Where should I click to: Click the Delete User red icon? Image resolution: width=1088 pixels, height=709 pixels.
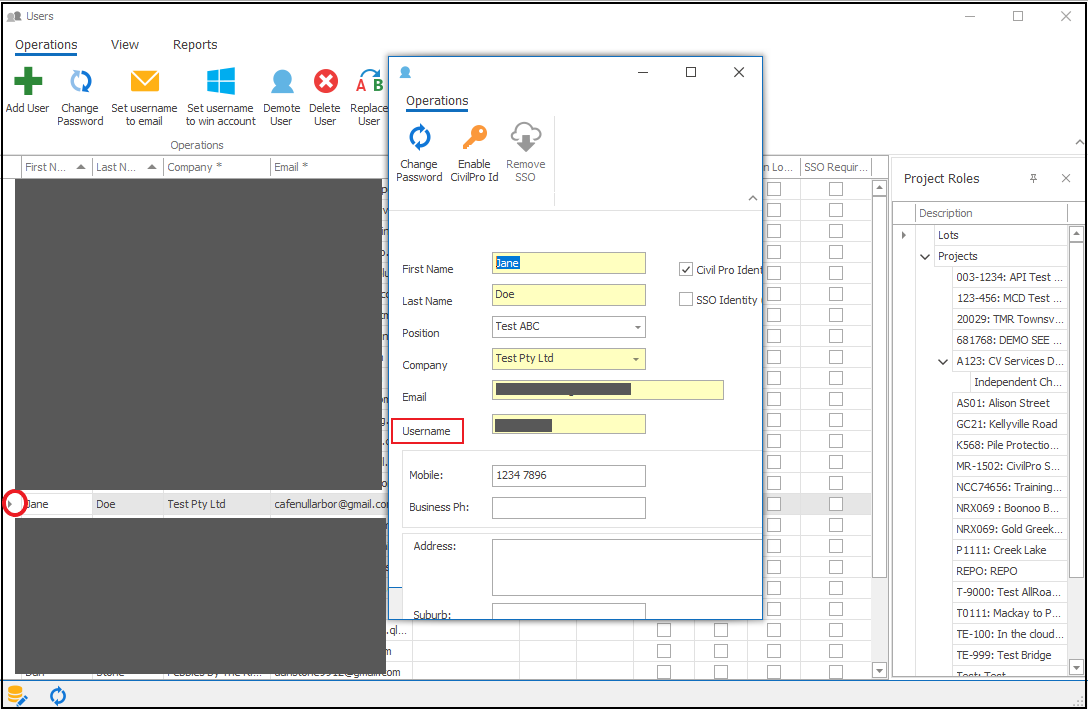(325, 82)
